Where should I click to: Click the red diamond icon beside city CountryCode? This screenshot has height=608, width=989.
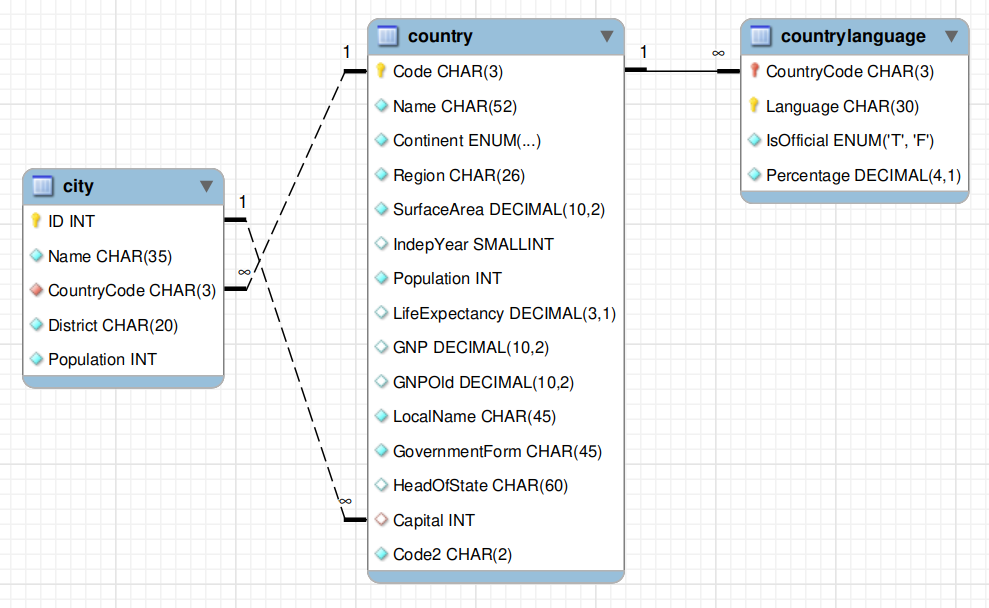pyautogui.click(x=37, y=290)
